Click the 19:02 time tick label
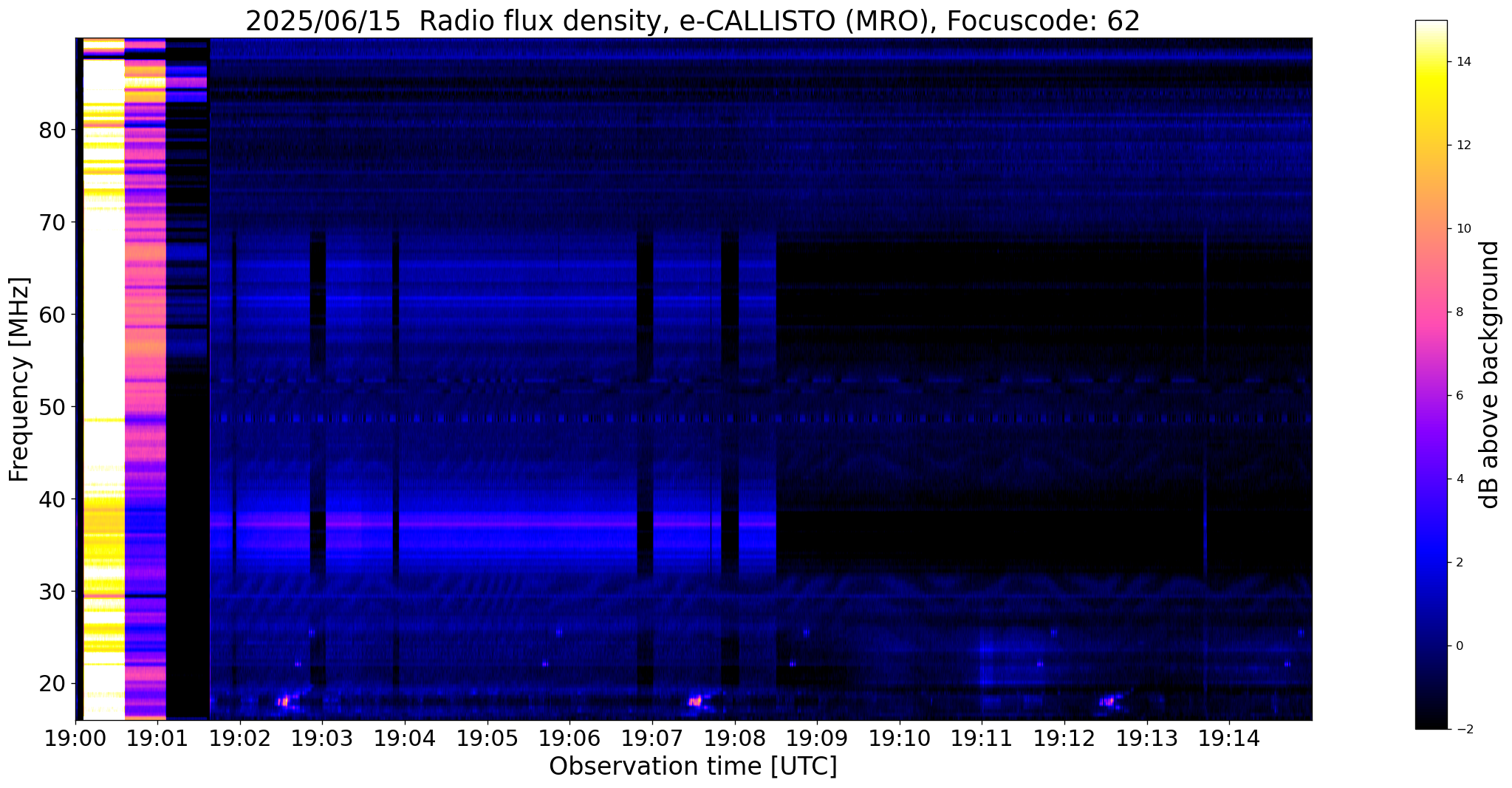The height and width of the screenshot is (788, 1512). 240,738
